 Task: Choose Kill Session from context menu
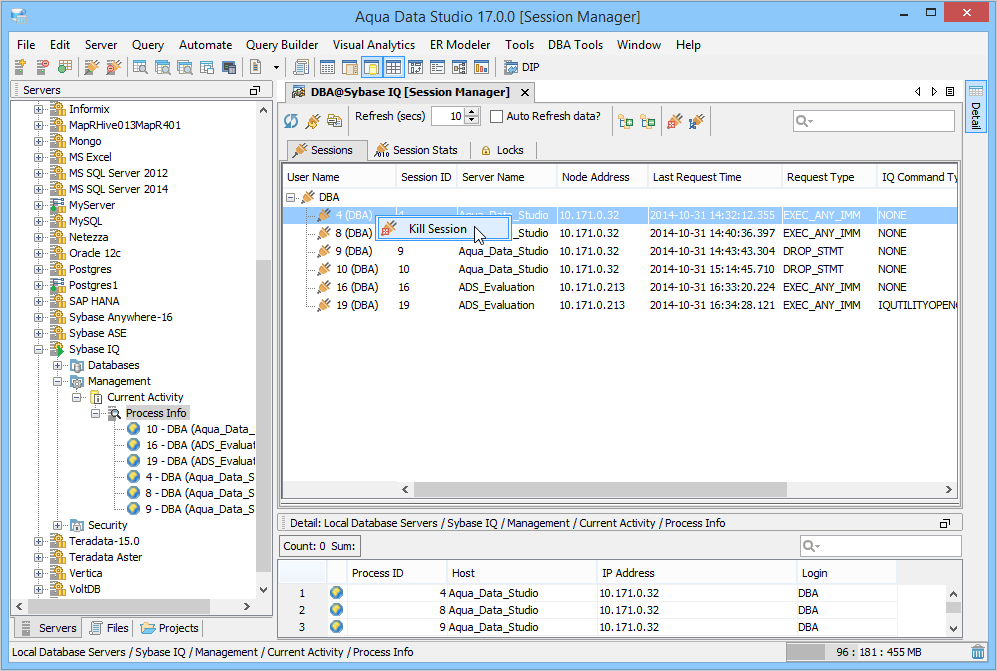[437, 229]
